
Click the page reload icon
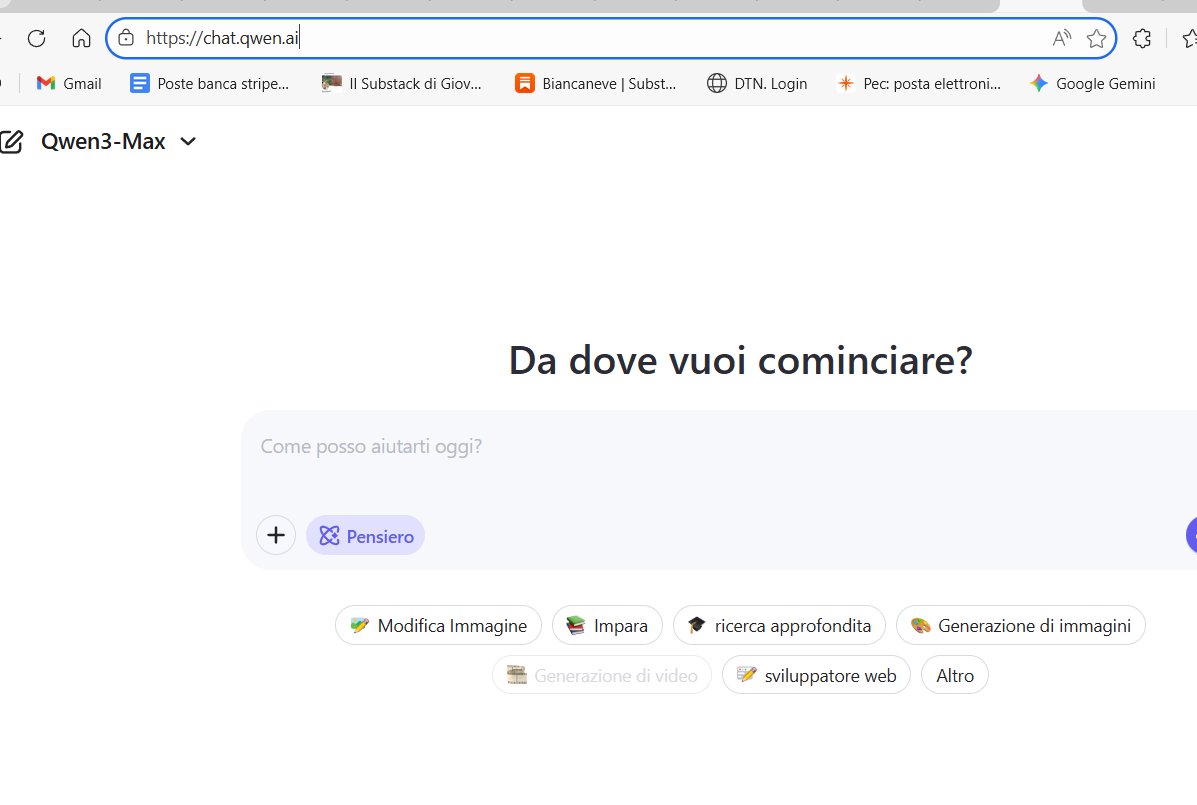click(x=37, y=38)
